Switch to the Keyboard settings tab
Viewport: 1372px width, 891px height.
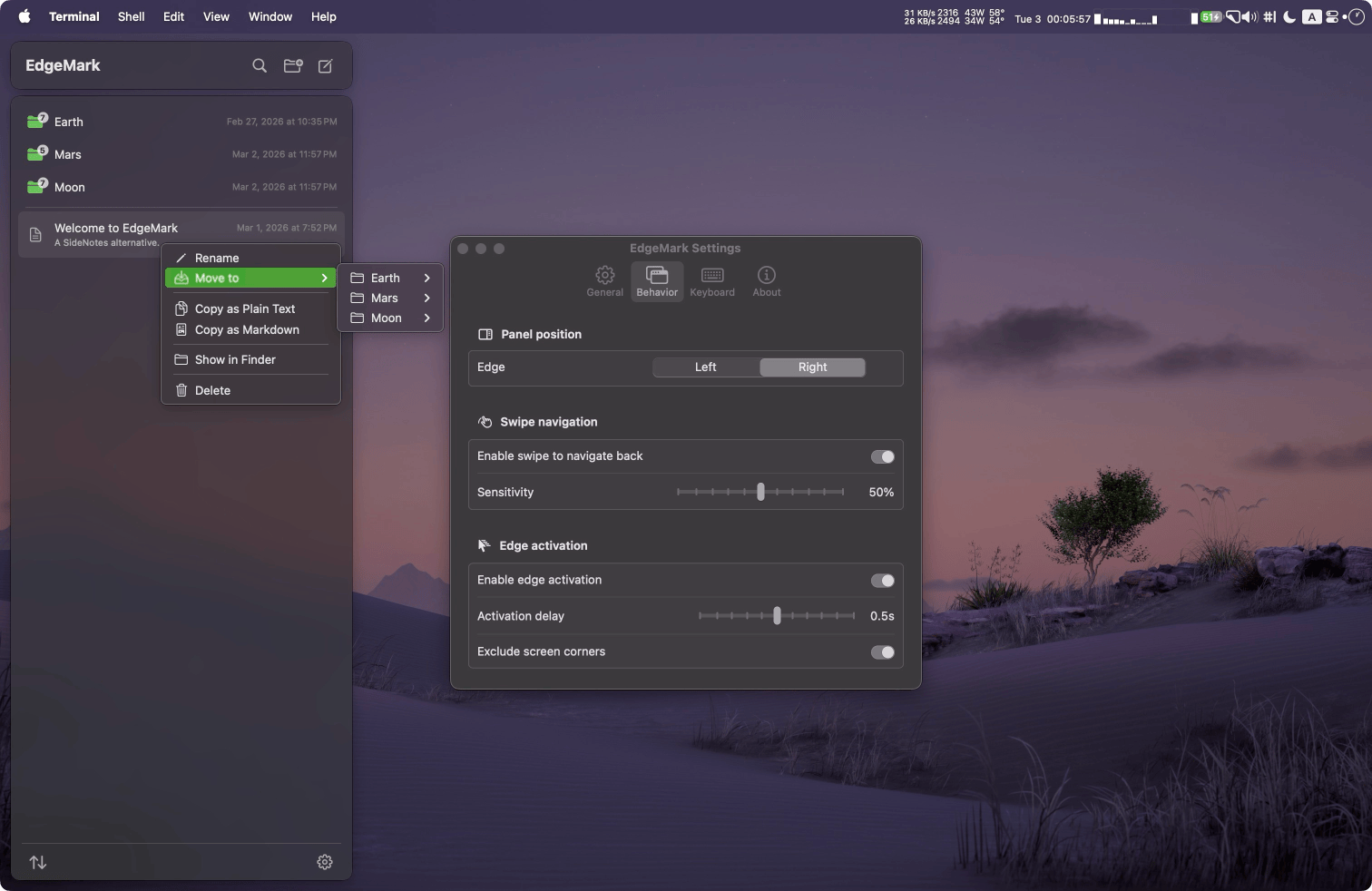tap(711, 281)
